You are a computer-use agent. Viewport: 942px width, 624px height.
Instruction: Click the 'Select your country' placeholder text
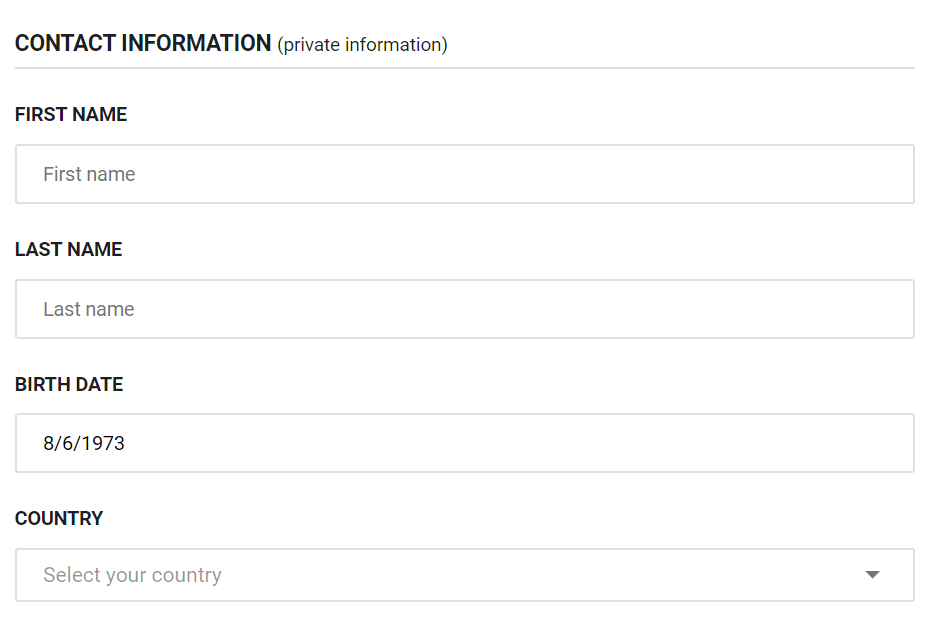(x=132, y=575)
